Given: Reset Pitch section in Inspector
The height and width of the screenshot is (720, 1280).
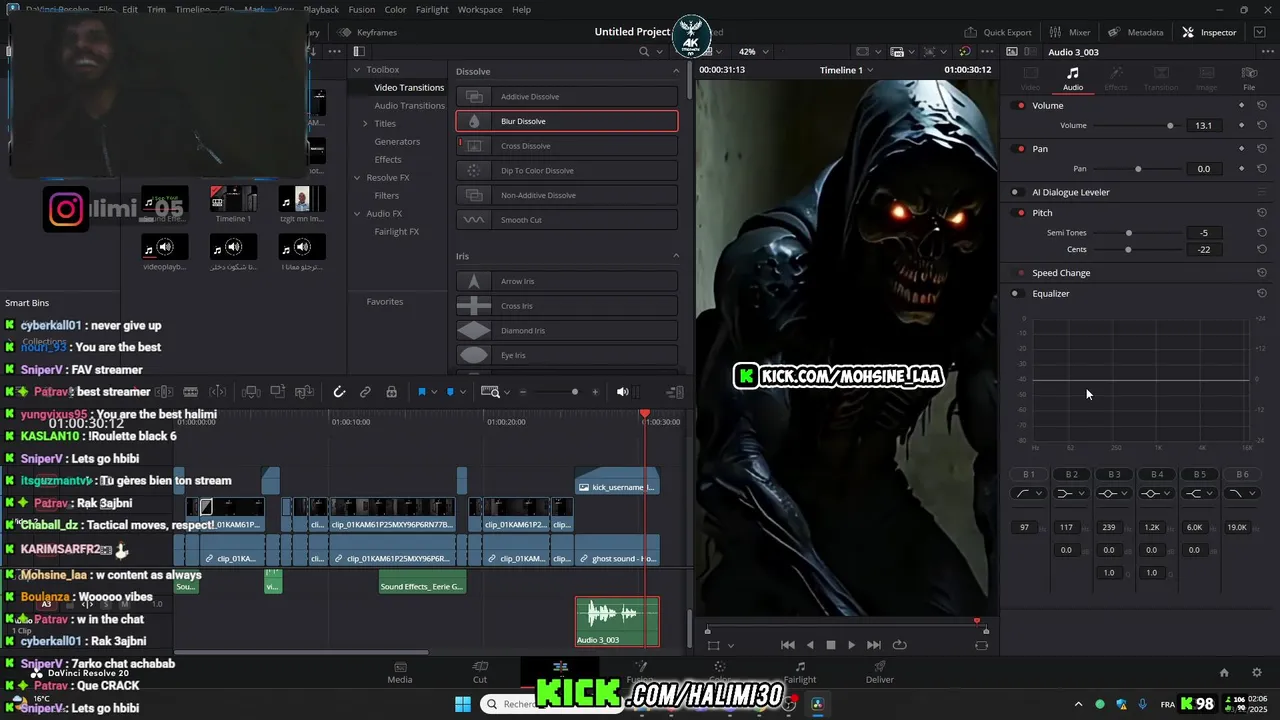Looking at the screenshot, I should coord(1262,212).
